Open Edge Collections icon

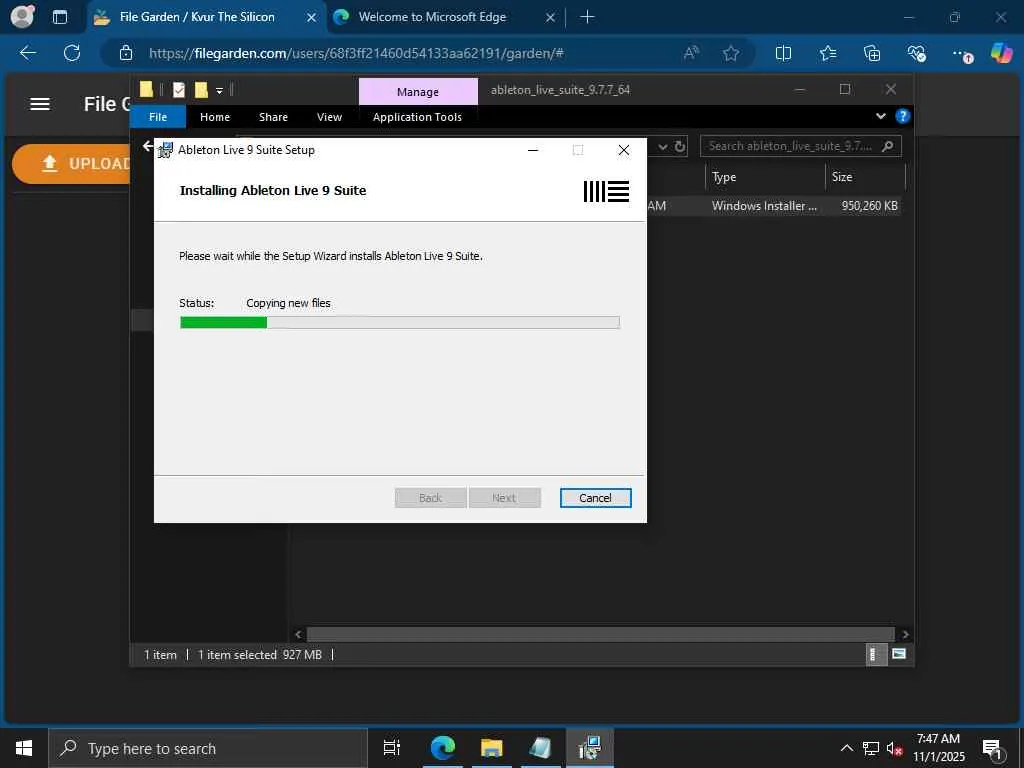pos(872,53)
